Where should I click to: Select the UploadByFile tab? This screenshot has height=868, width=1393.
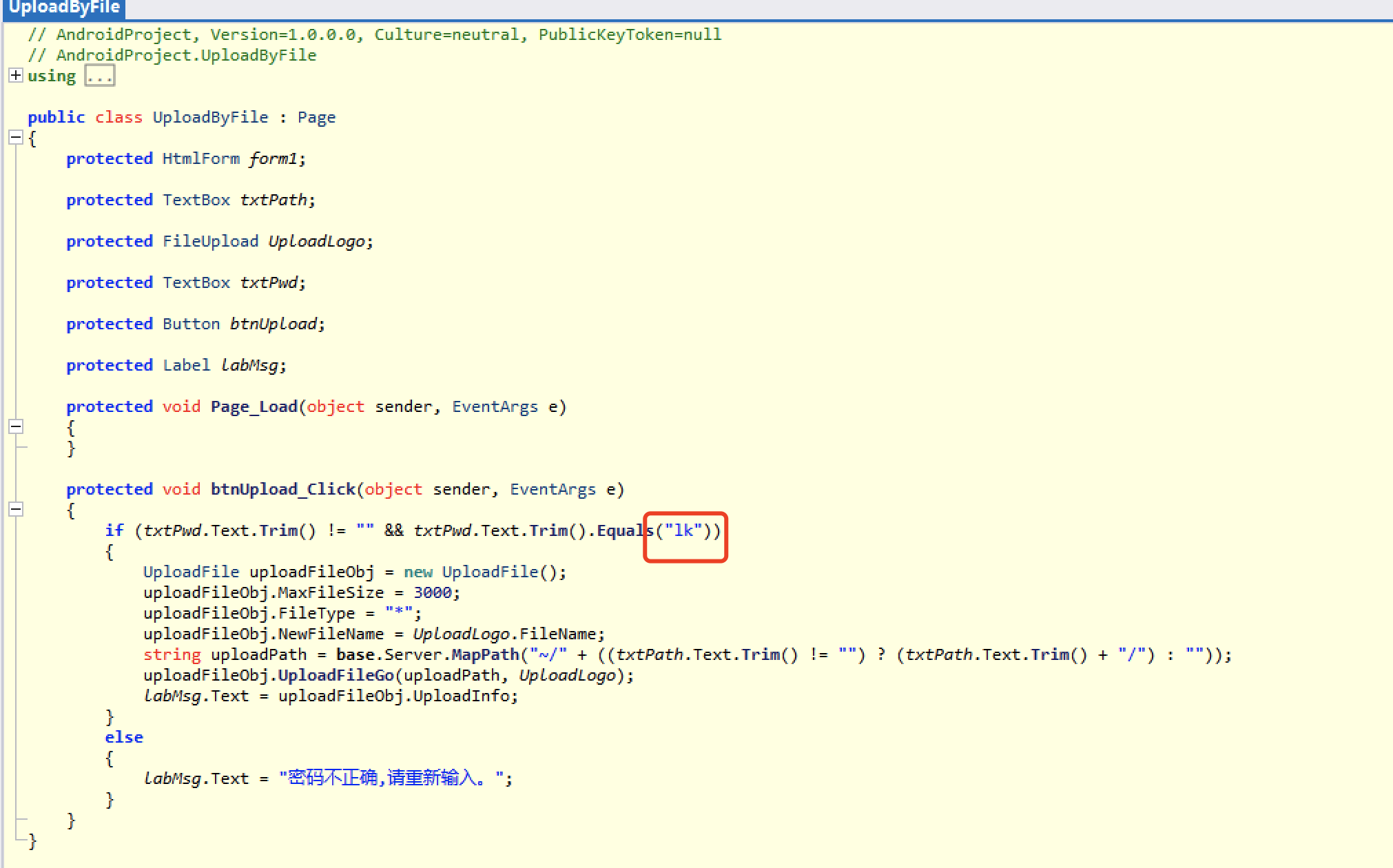(64, 8)
